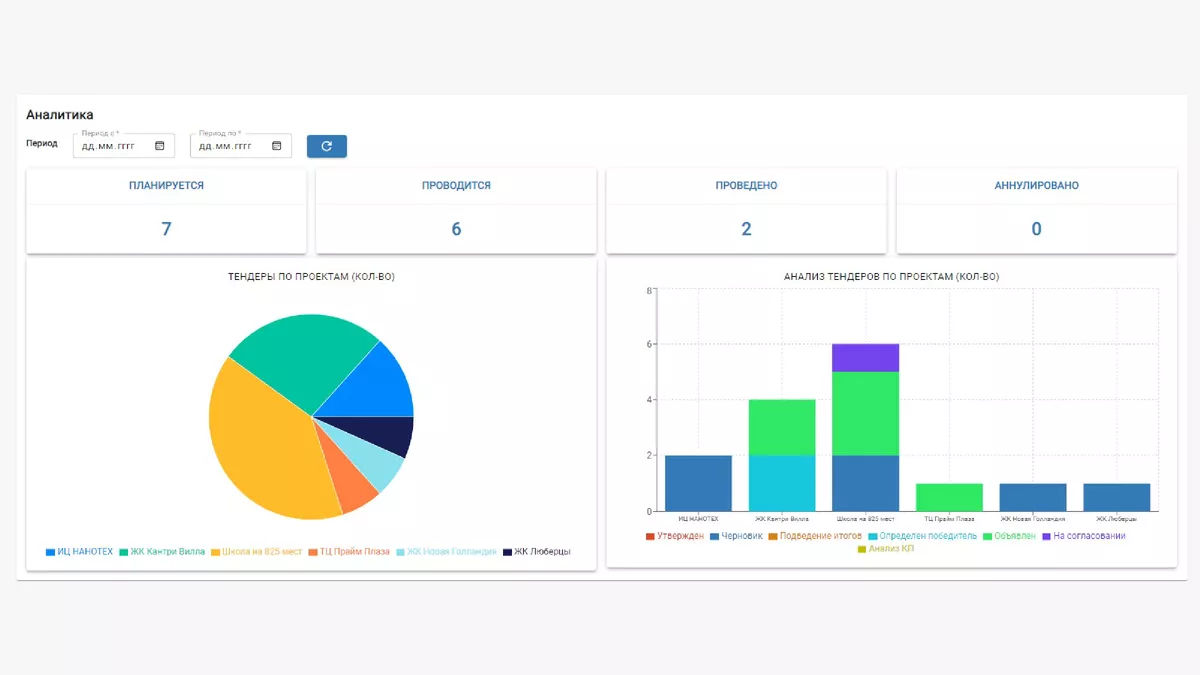
Task: Click the blue ИЦ НАНОТЕХ bar
Action: pyautogui.click(x=698, y=483)
